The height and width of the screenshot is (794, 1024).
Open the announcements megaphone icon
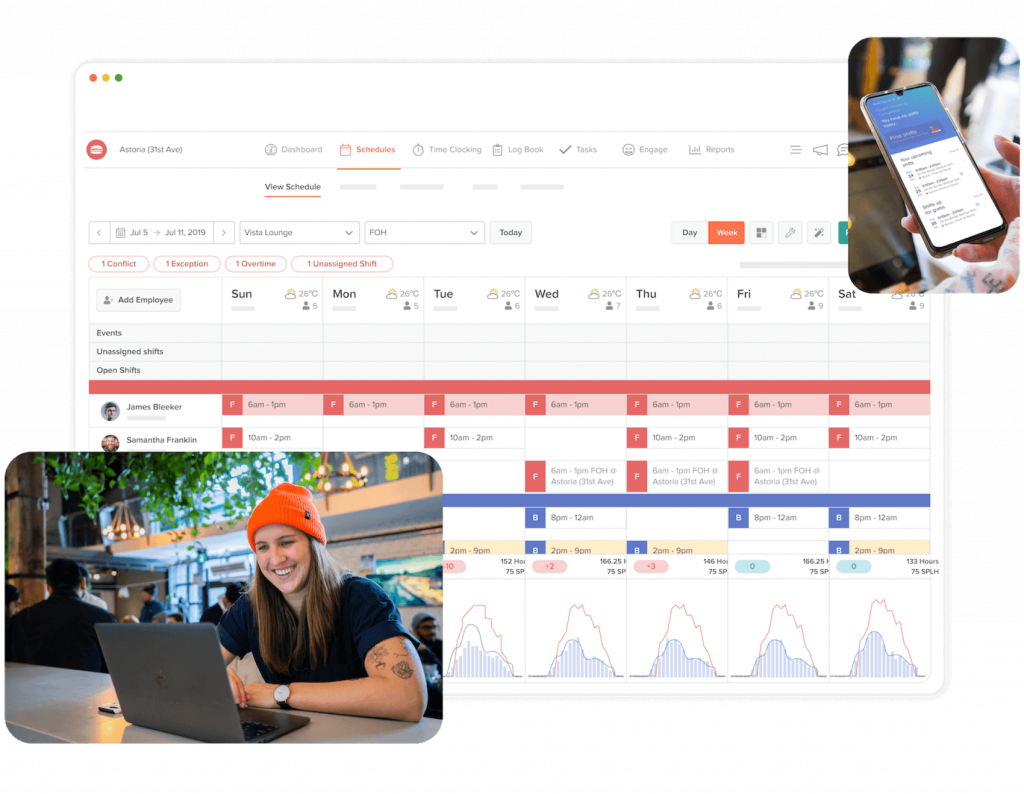(x=820, y=150)
